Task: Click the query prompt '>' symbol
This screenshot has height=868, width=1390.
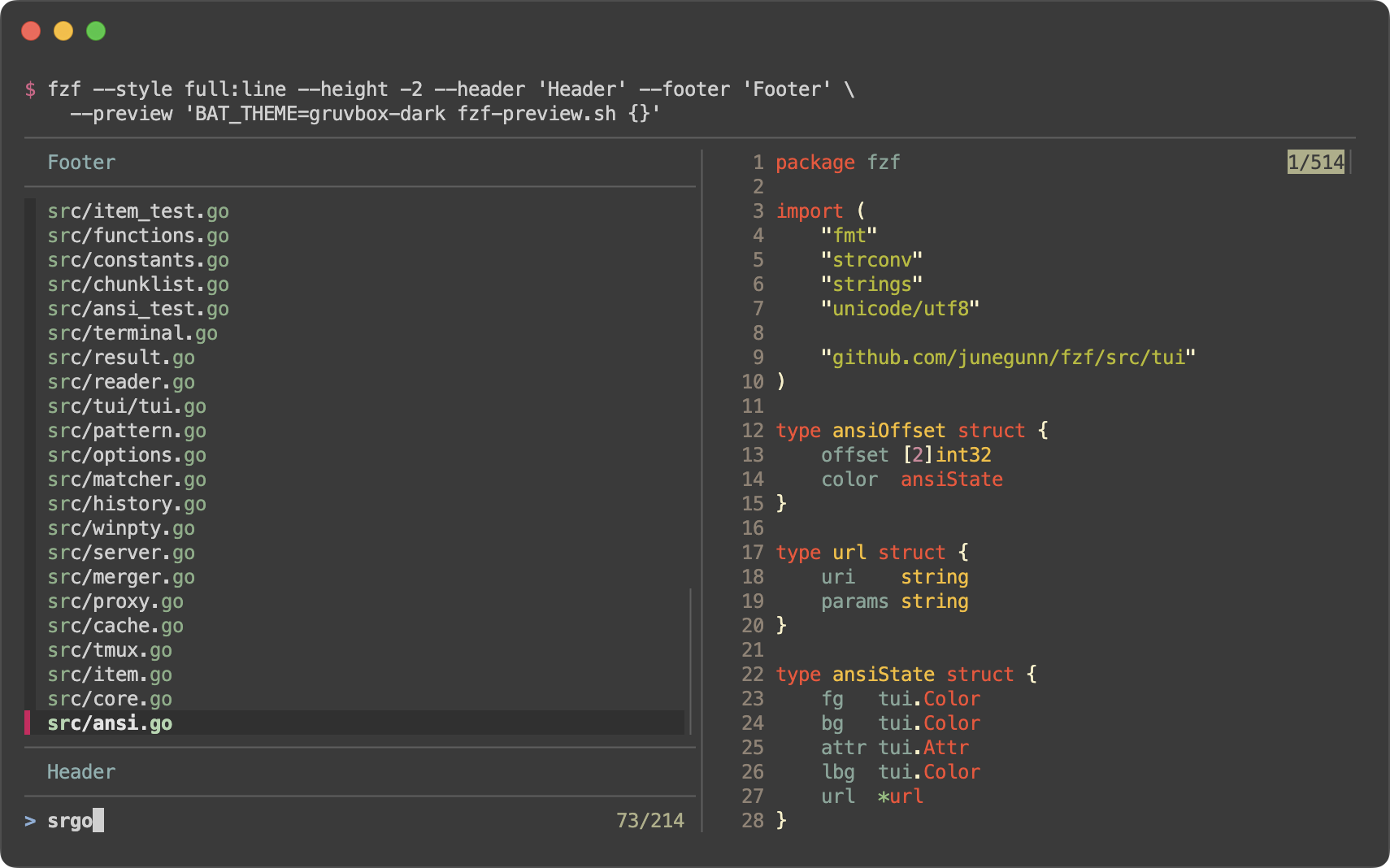Action: [x=30, y=821]
